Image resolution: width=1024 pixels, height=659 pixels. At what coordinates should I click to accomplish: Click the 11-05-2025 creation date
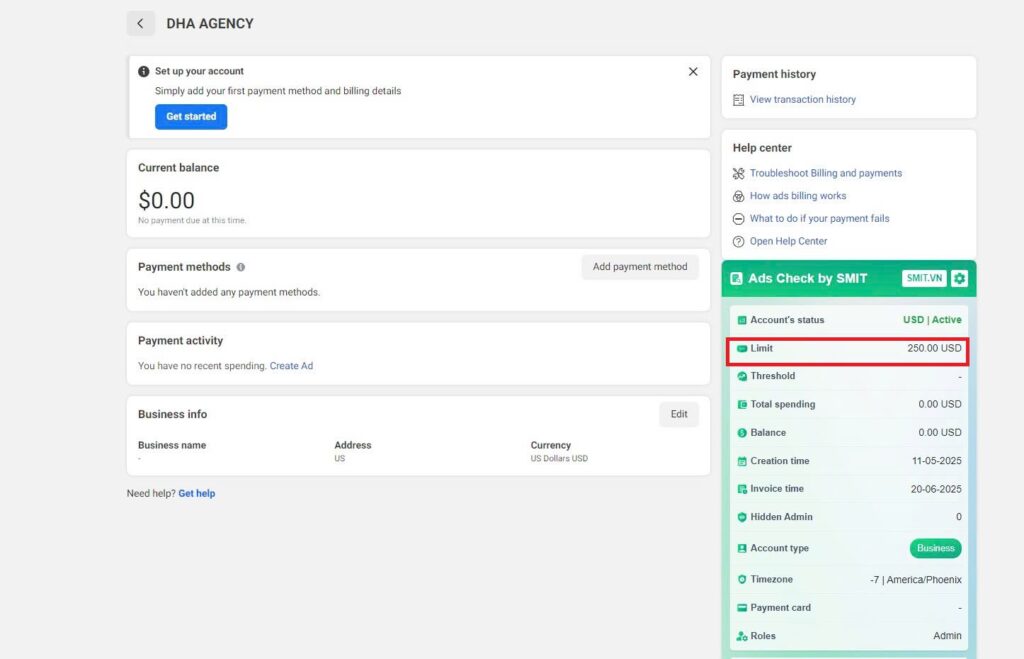point(936,460)
